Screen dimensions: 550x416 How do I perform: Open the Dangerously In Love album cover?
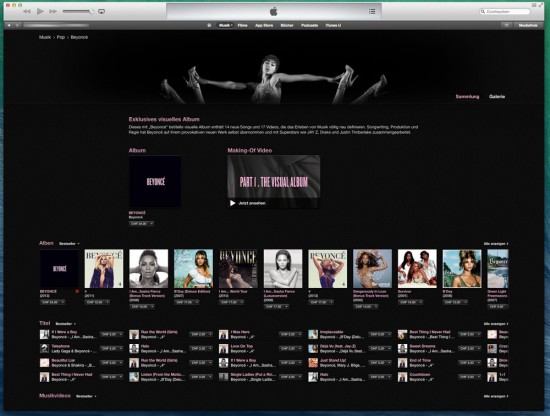pos(373,269)
